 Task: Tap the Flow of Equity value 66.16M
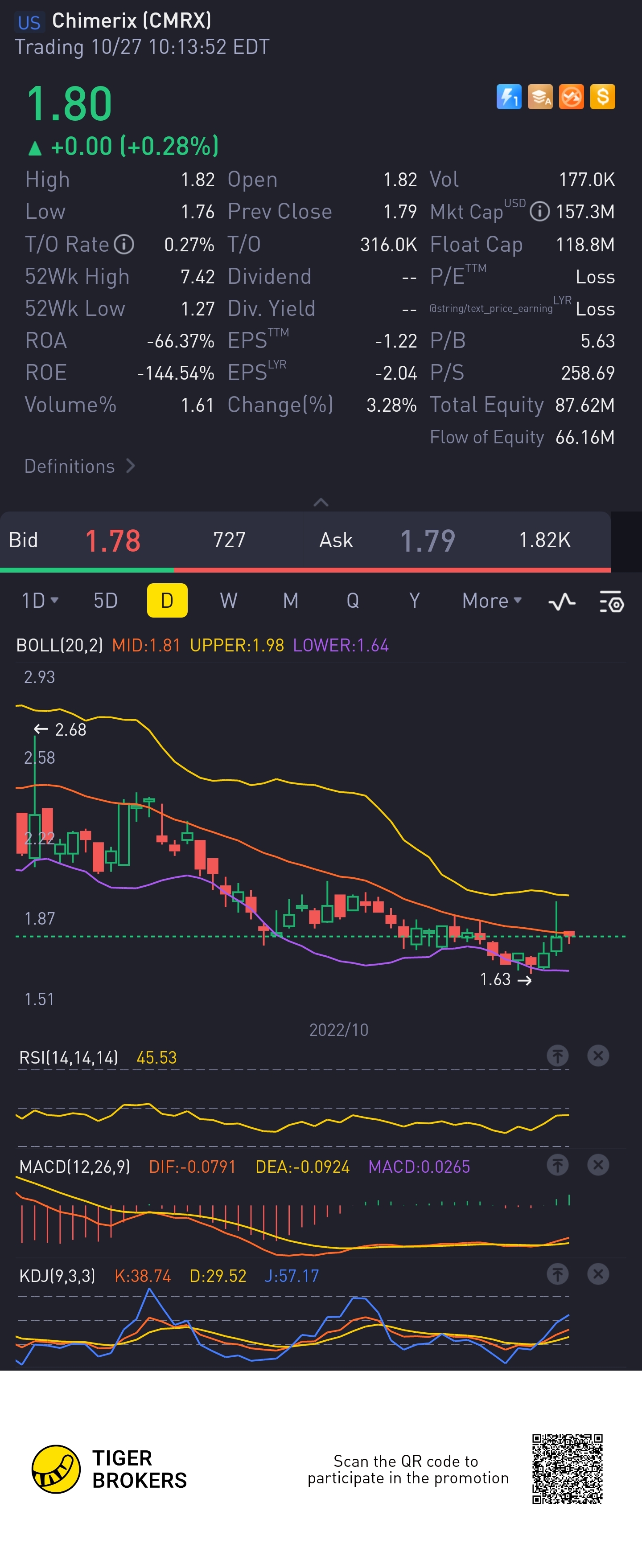coord(585,438)
